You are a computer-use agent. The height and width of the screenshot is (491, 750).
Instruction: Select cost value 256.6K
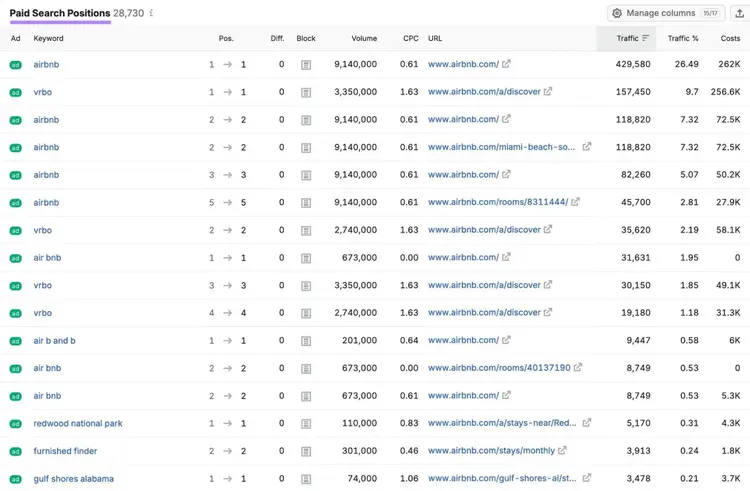[x=725, y=92]
